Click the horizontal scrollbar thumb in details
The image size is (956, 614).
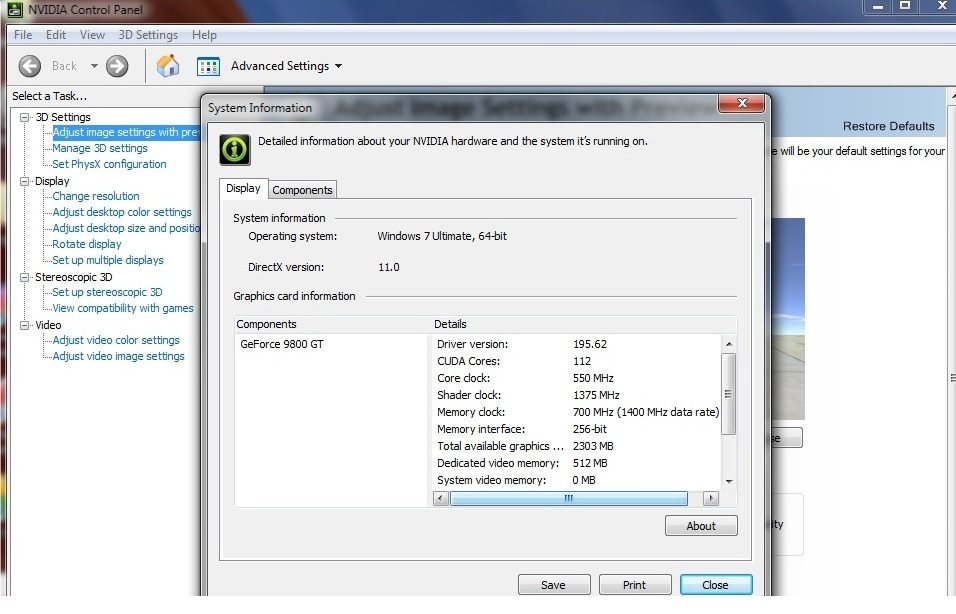tap(568, 499)
